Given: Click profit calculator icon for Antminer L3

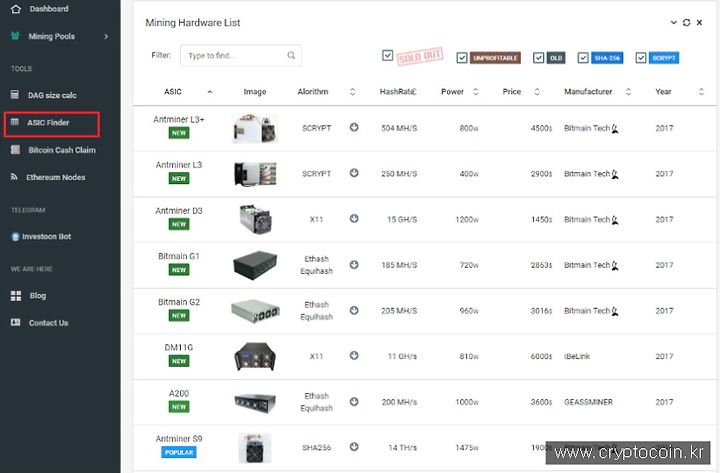Looking at the screenshot, I should pyautogui.click(x=354, y=173).
